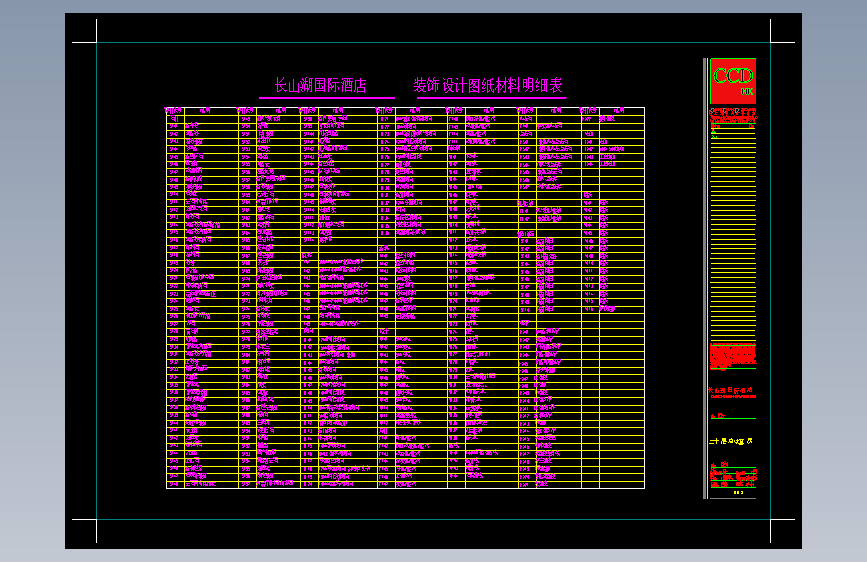Click the CCD HK logo block
Screen dimensions: 867x562
pyautogui.click(x=733, y=81)
